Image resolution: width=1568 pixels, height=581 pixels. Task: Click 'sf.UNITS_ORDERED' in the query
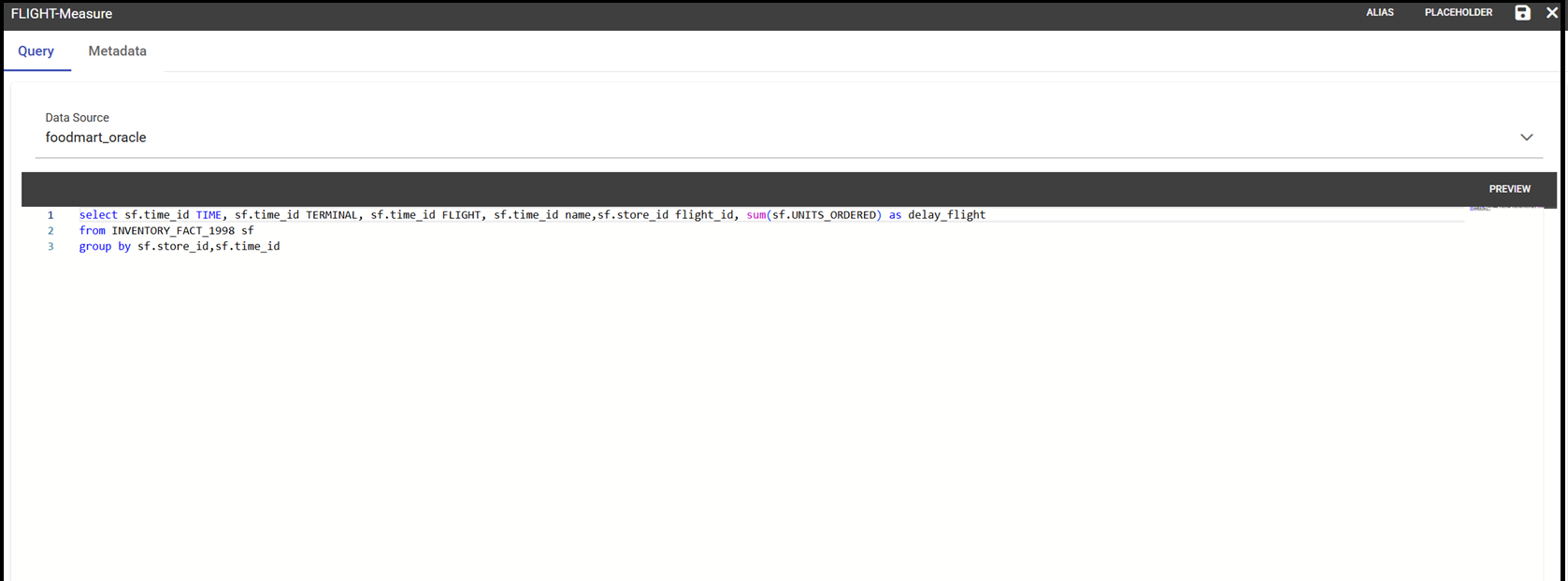coord(824,215)
